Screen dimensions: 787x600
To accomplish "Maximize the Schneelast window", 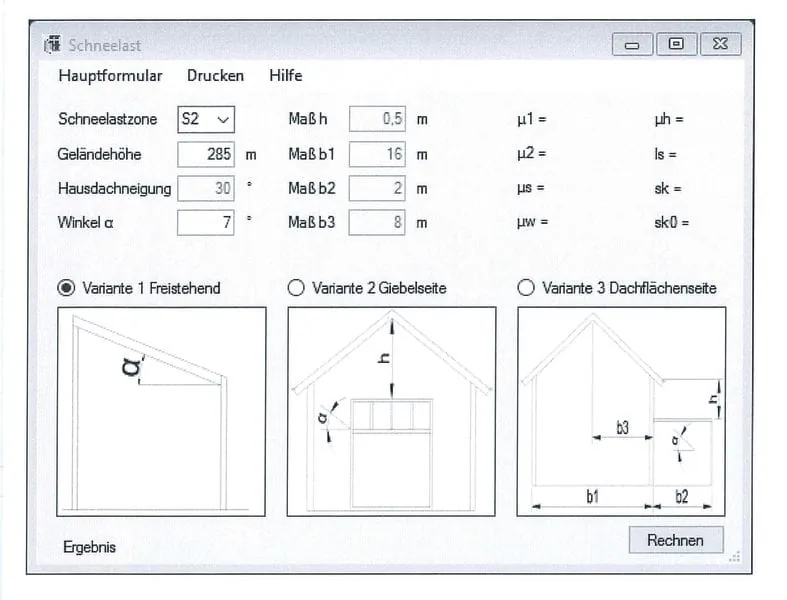I will tap(676, 44).
